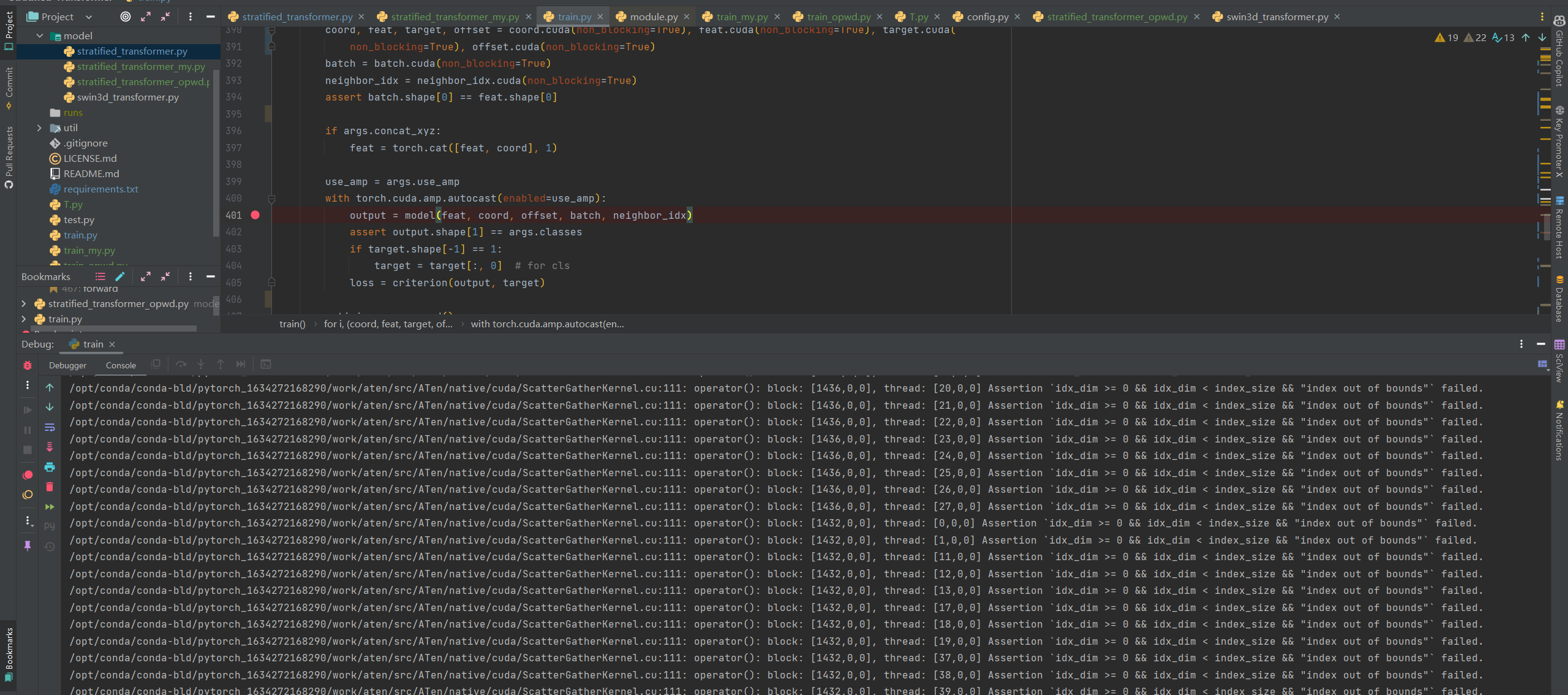
Task: Expand the util folder
Action: pyautogui.click(x=40, y=128)
